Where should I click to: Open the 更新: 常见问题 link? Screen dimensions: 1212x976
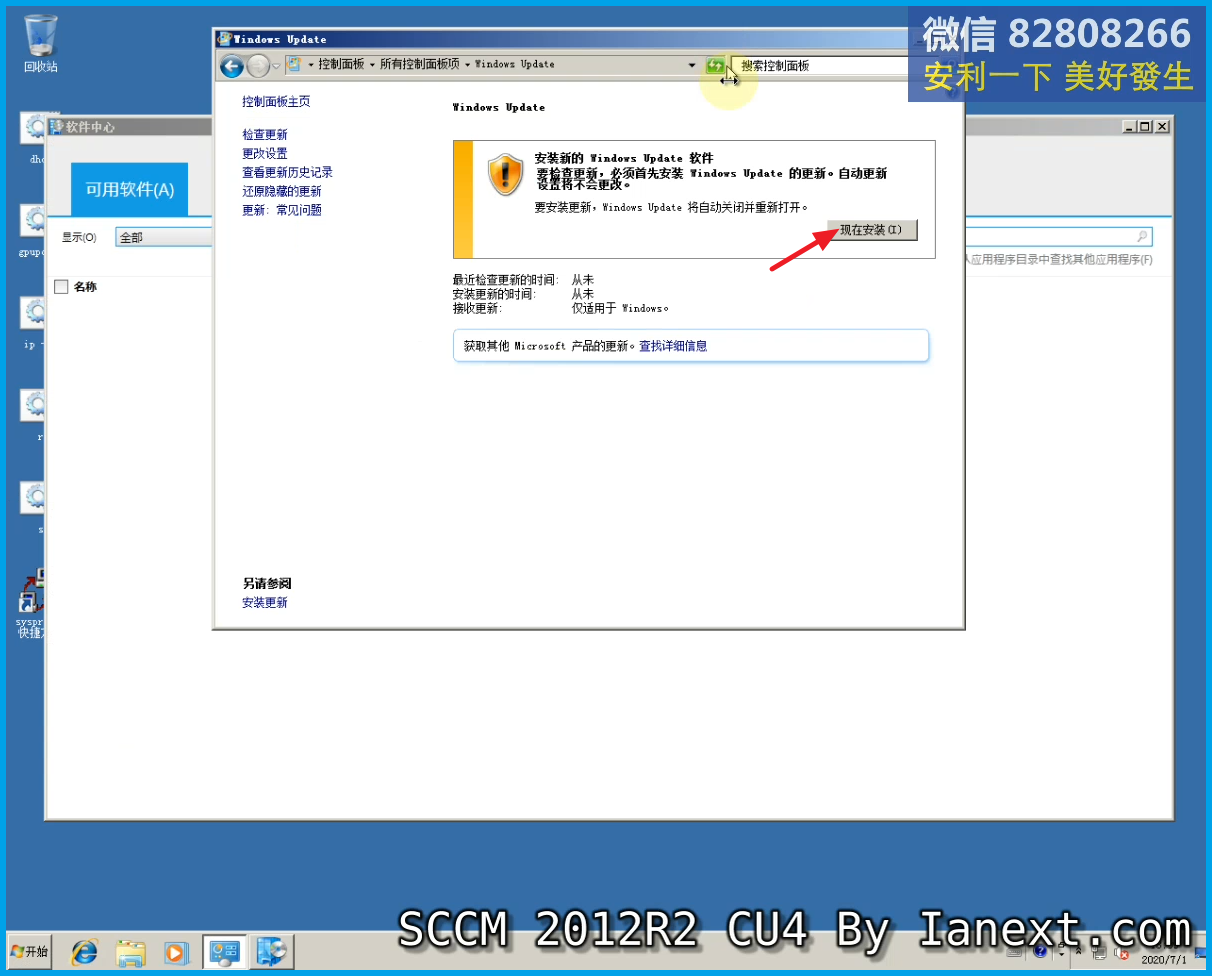[282, 211]
